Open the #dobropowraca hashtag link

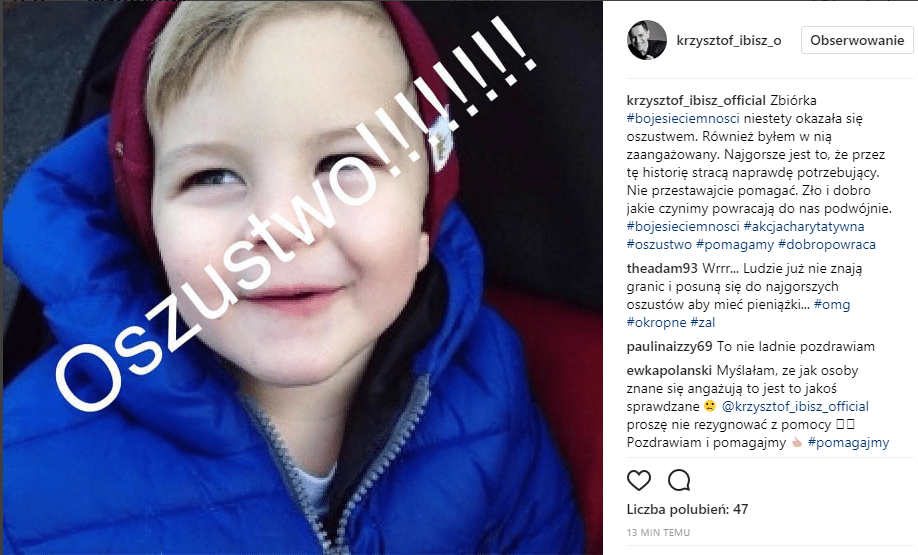click(x=827, y=244)
